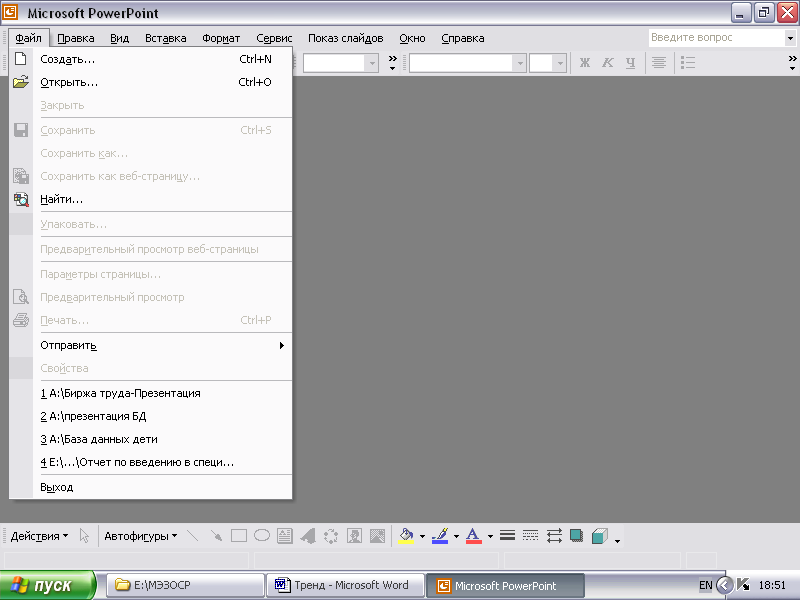Click the Line Color brush icon
800x600 pixels.
pyautogui.click(x=440, y=536)
